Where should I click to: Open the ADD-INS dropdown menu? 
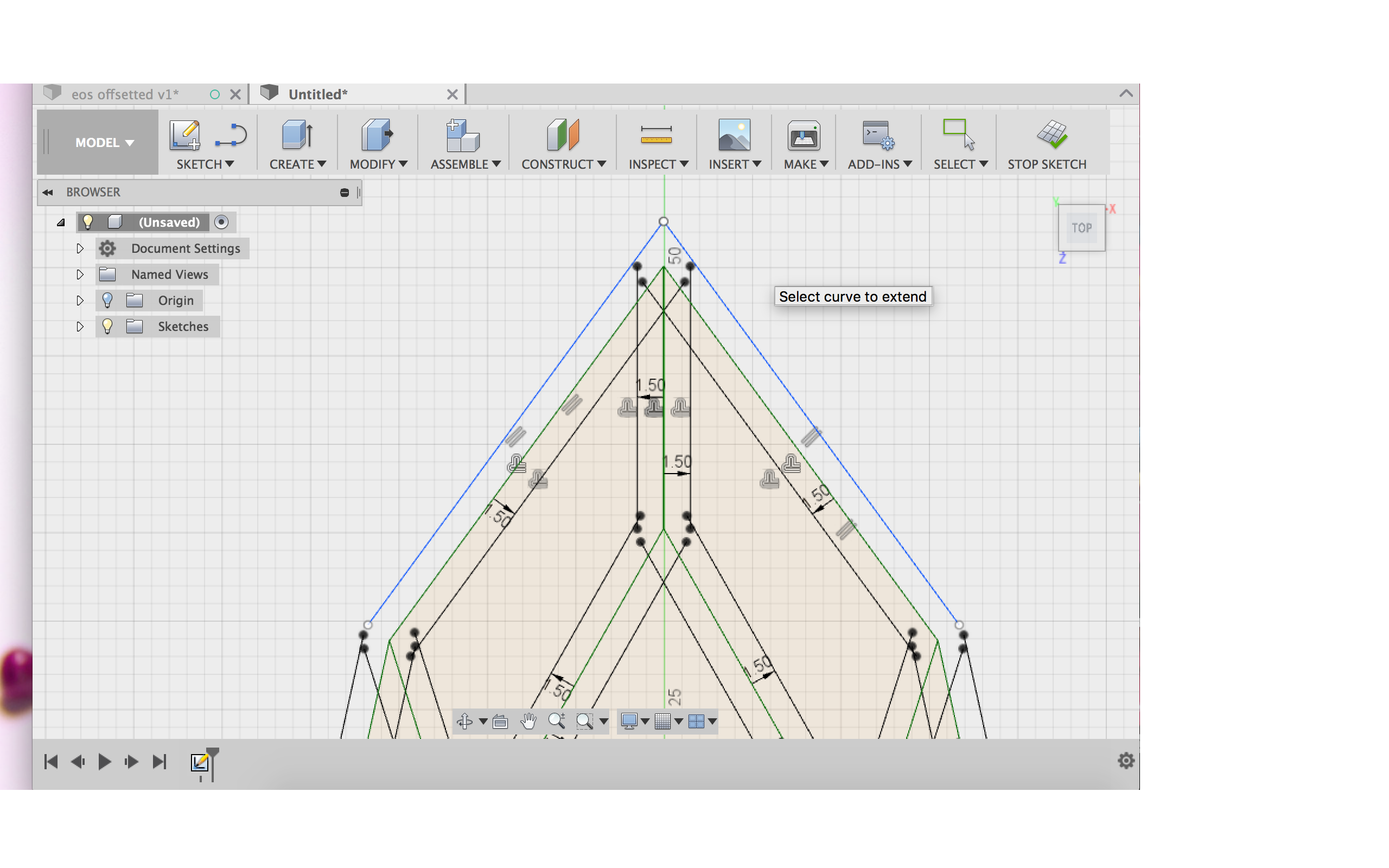(x=880, y=164)
